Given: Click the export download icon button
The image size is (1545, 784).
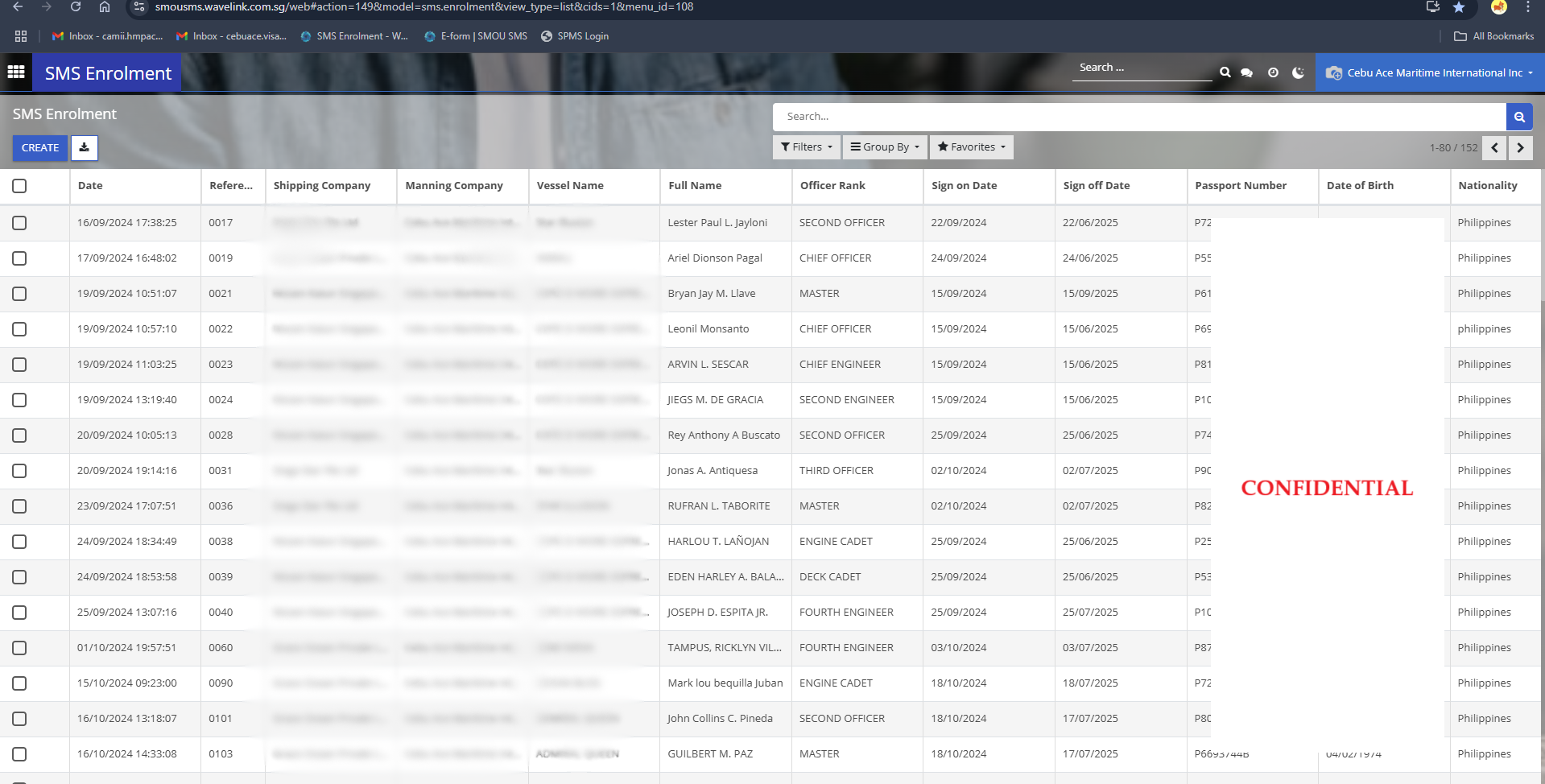Looking at the screenshot, I should point(85,148).
